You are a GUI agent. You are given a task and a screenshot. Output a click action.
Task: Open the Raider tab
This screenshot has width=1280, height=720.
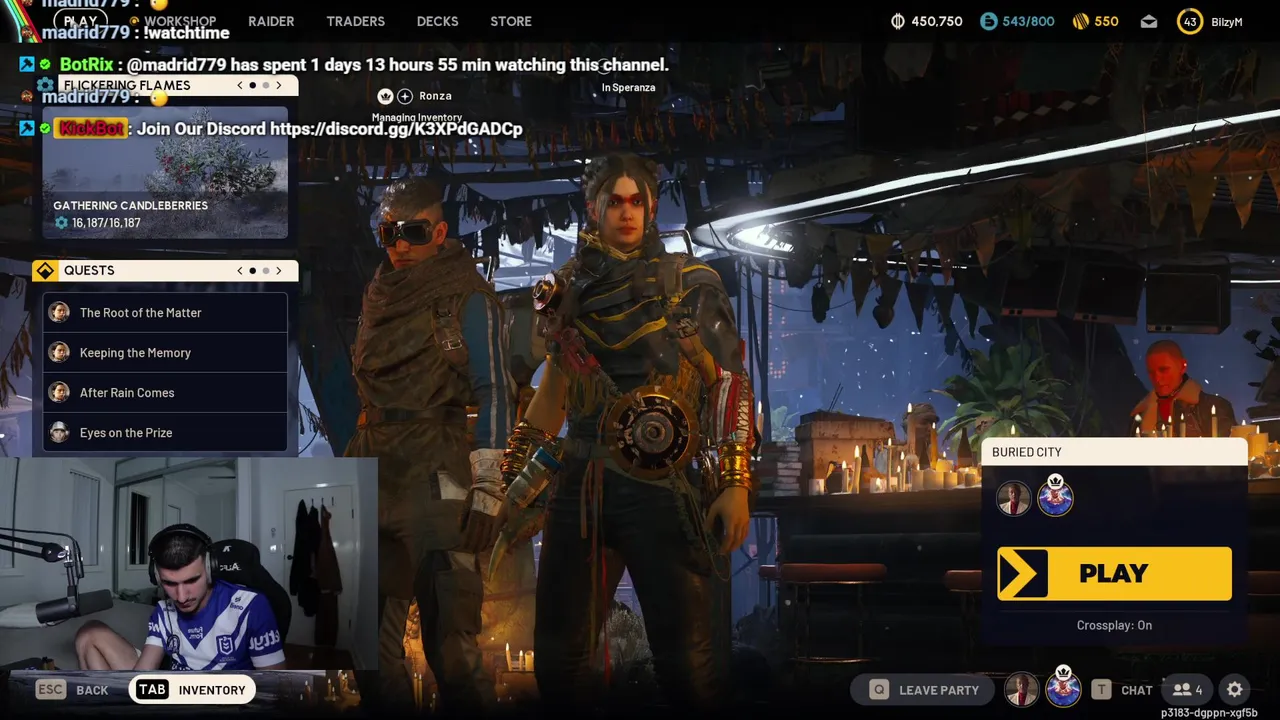point(271,21)
